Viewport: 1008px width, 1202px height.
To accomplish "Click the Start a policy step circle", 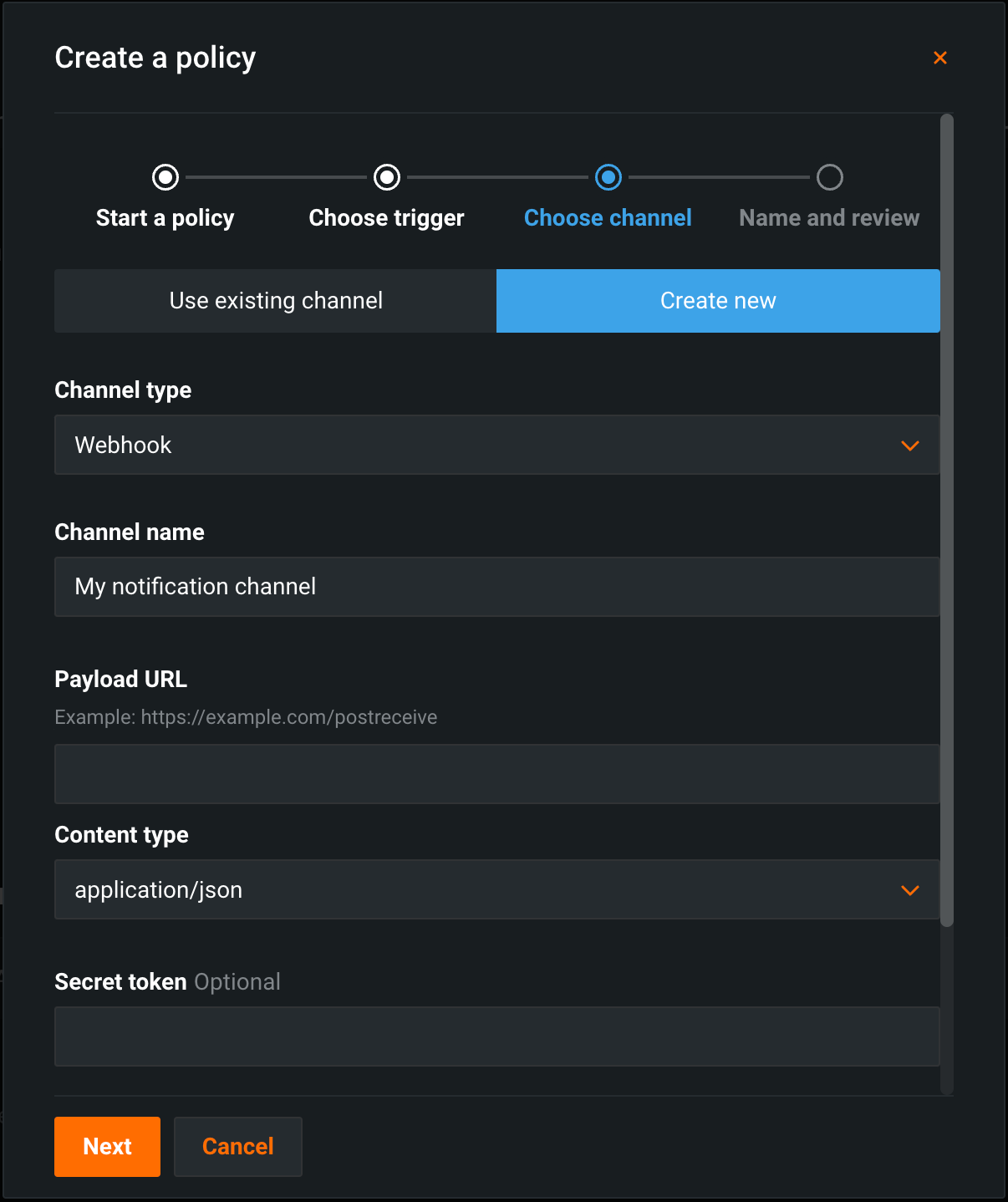I will click(165, 177).
